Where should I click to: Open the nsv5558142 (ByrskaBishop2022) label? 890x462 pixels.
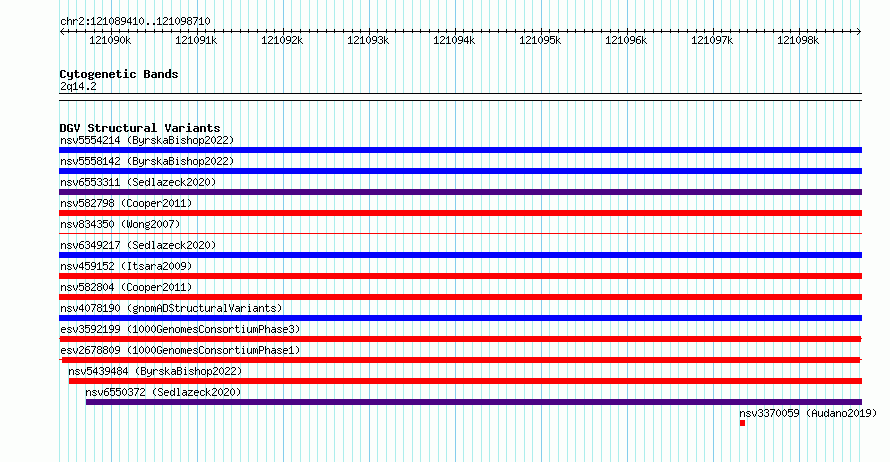[x=147, y=161]
